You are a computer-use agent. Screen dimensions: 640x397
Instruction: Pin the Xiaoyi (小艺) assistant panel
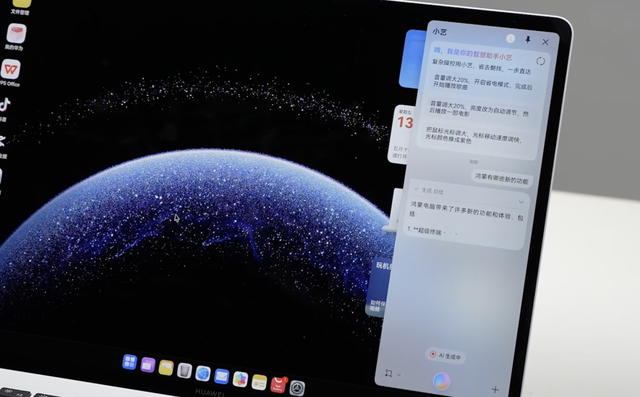tap(528, 40)
